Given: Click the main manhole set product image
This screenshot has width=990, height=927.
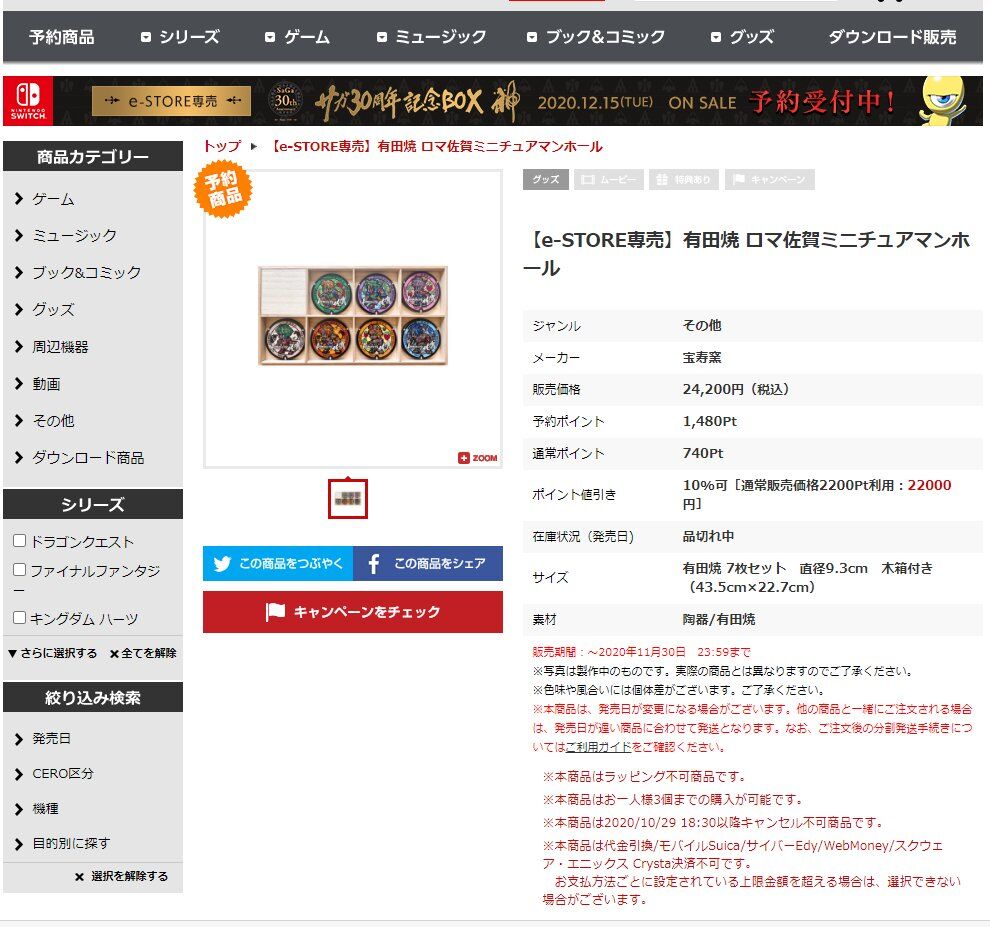Looking at the screenshot, I should coord(353,316).
